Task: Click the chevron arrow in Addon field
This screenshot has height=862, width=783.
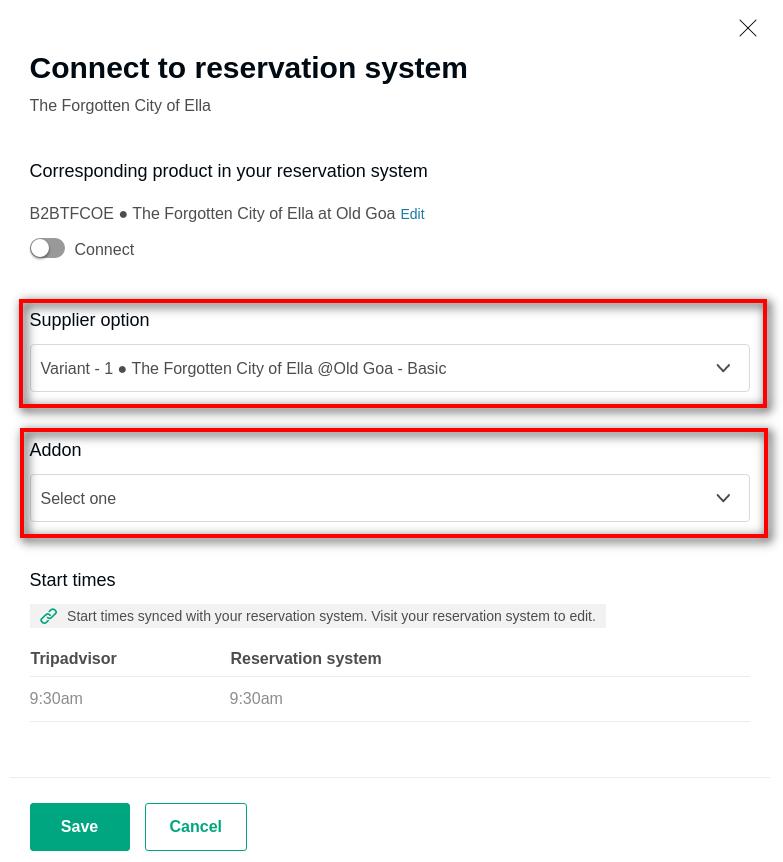Action: click(723, 498)
